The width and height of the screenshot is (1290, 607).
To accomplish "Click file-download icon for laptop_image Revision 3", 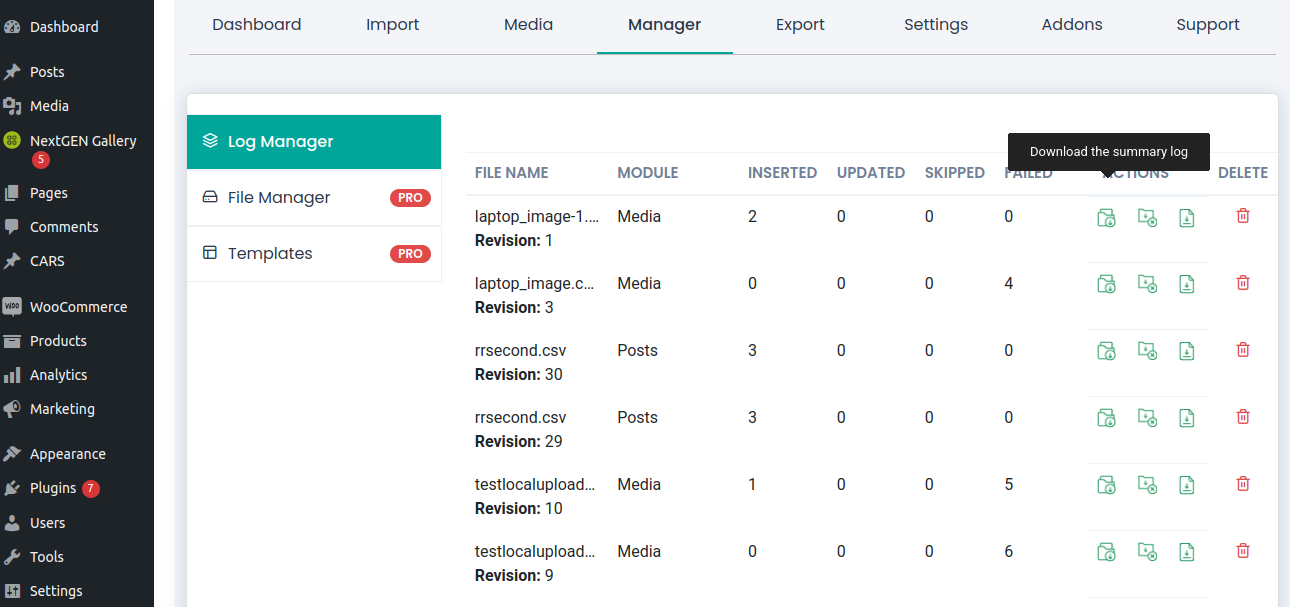I will coord(1187,284).
